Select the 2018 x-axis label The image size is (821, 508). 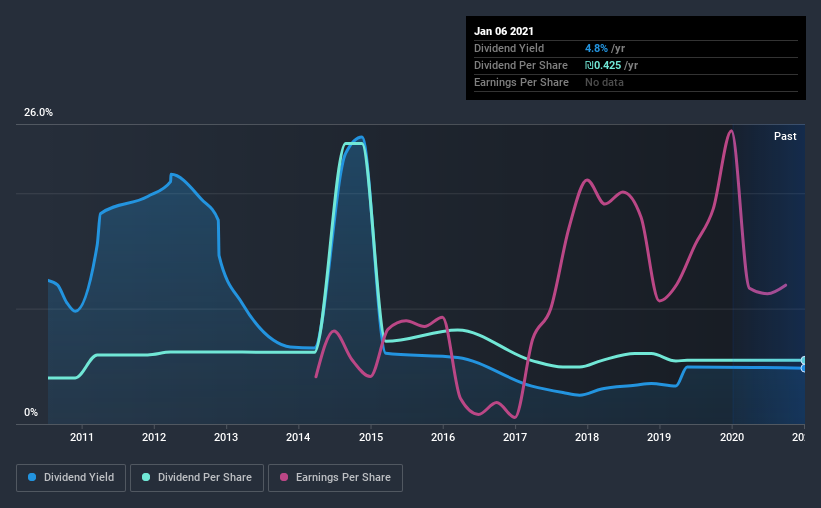(x=587, y=437)
